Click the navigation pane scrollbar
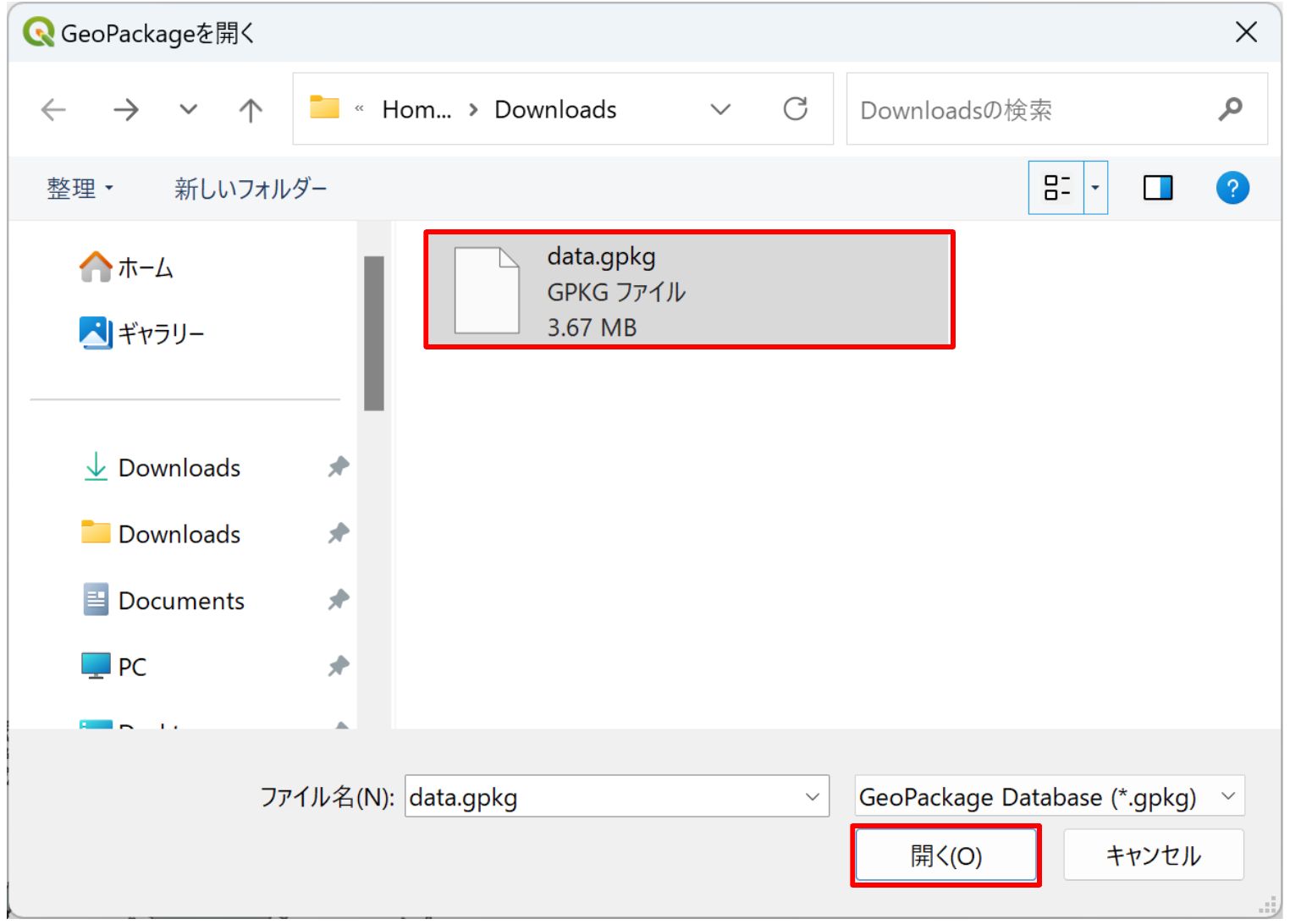The height and width of the screenshot is (924, 1290). (x=374, y=333)
